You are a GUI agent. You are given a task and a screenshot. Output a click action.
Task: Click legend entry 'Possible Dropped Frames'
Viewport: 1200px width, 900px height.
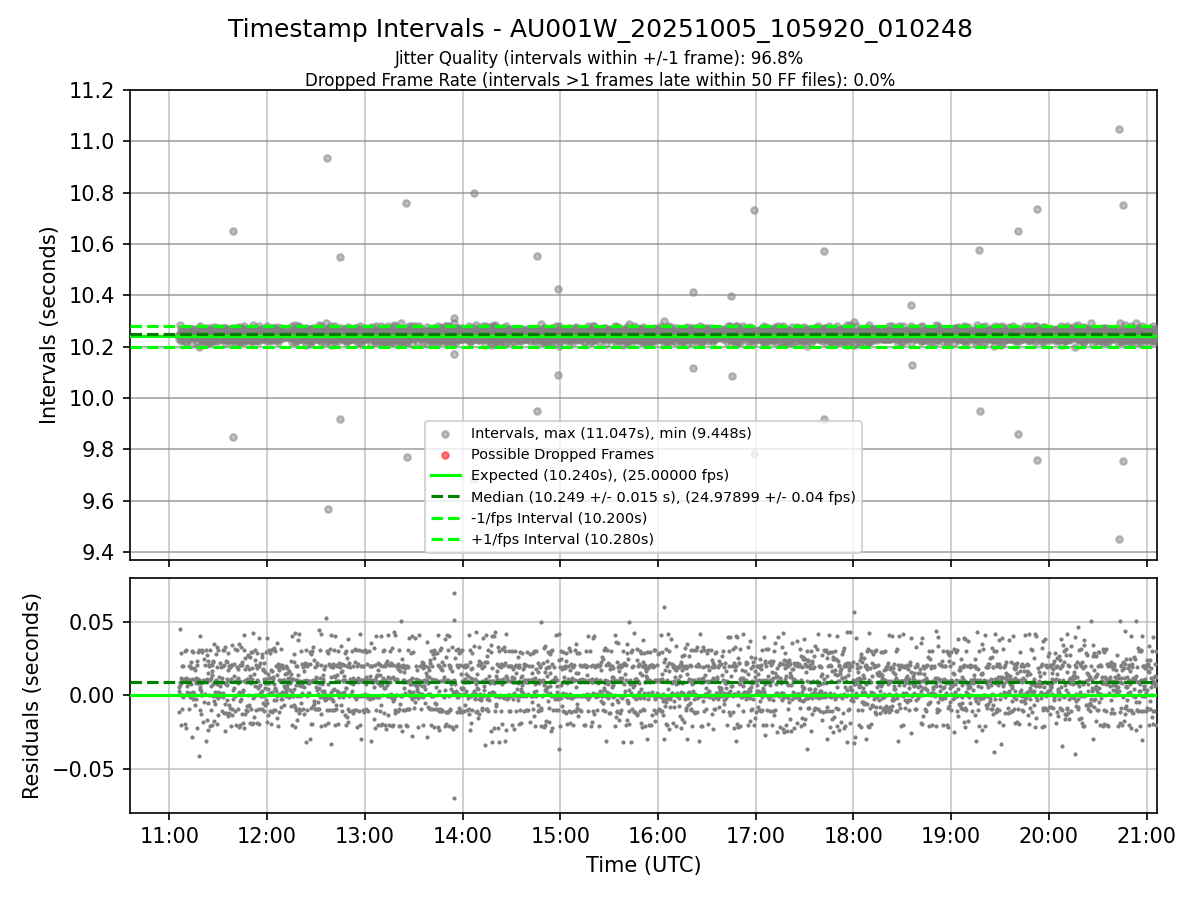tap(562, 454)
